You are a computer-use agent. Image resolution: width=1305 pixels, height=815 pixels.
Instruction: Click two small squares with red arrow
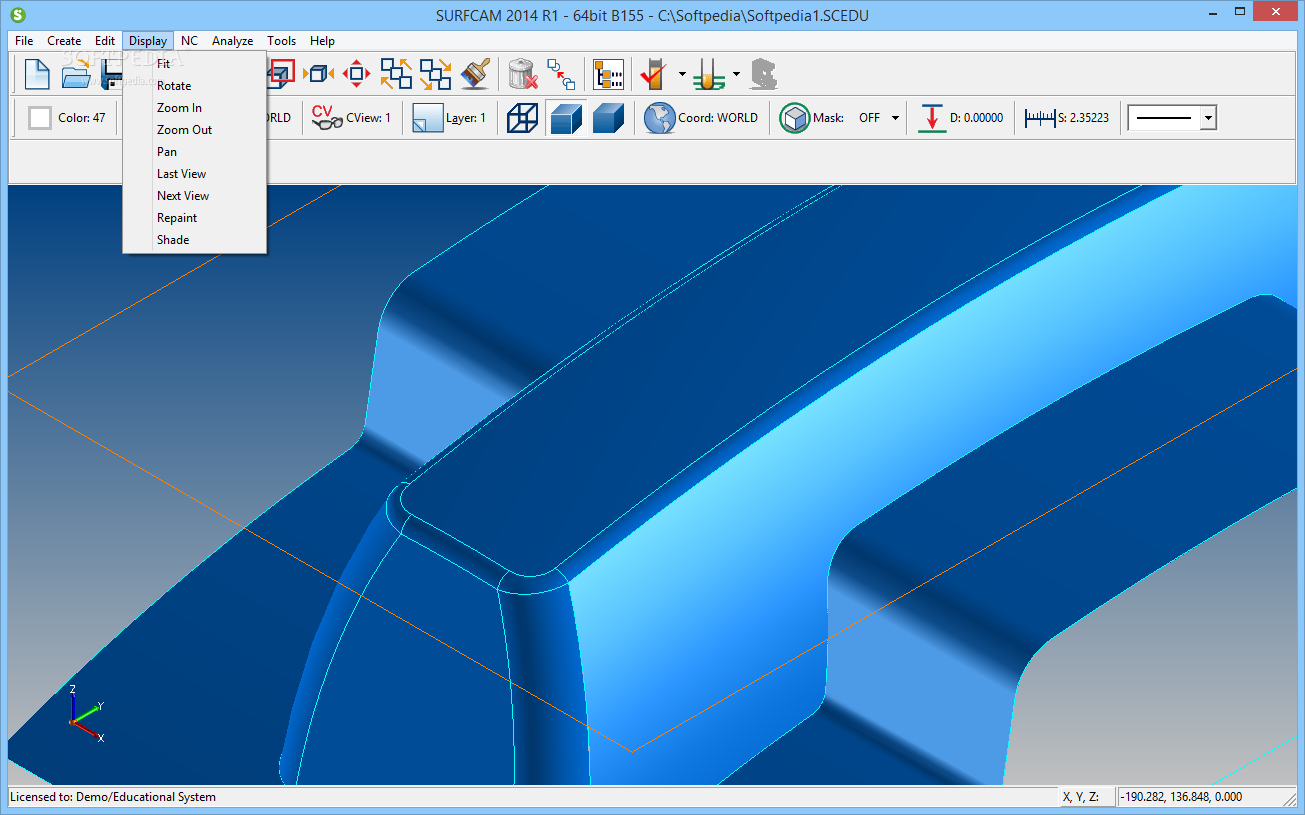(x=561, y=74)
